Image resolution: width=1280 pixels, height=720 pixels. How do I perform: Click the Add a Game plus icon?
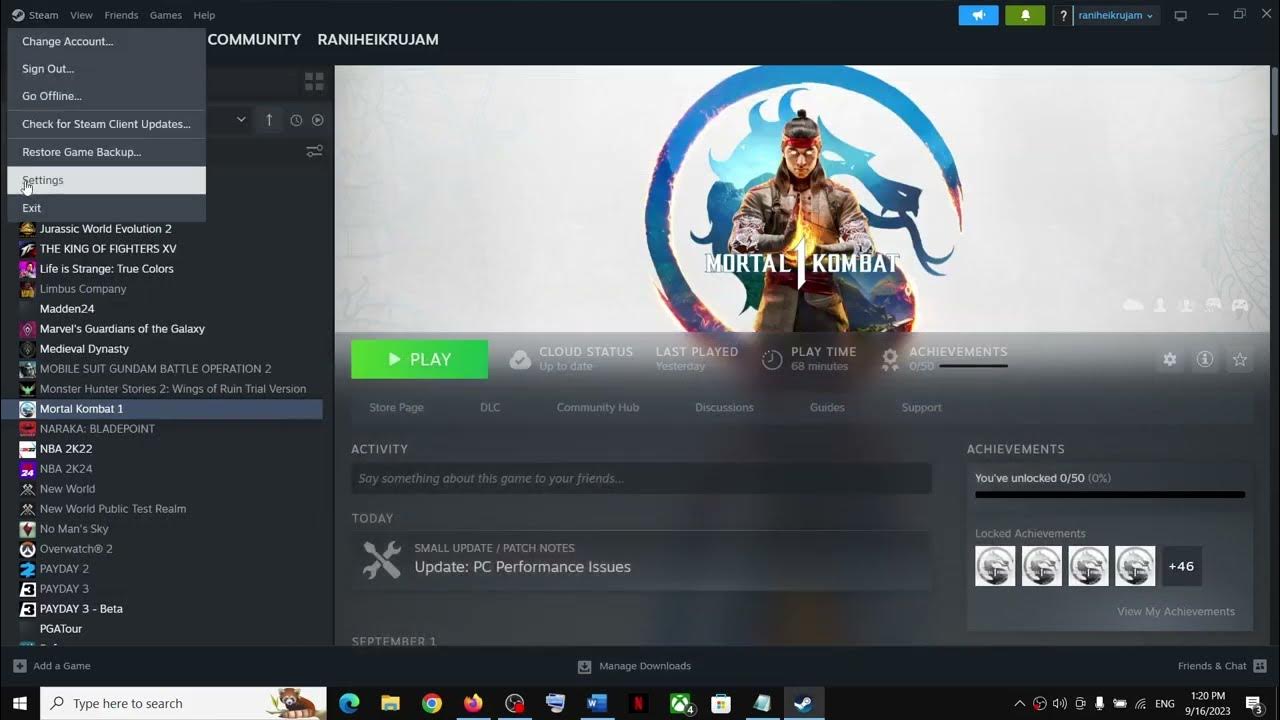click(x=20, y=666)
